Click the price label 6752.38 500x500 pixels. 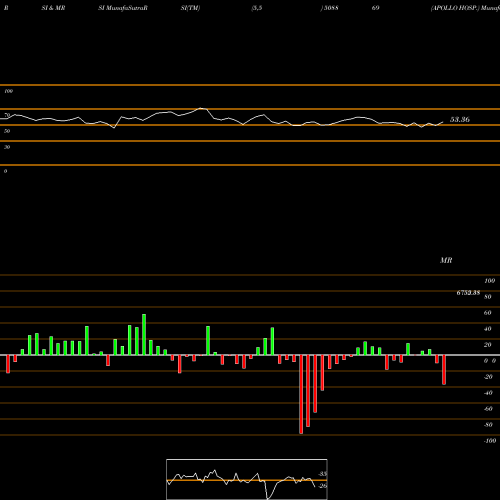click(x=468, y=293)
